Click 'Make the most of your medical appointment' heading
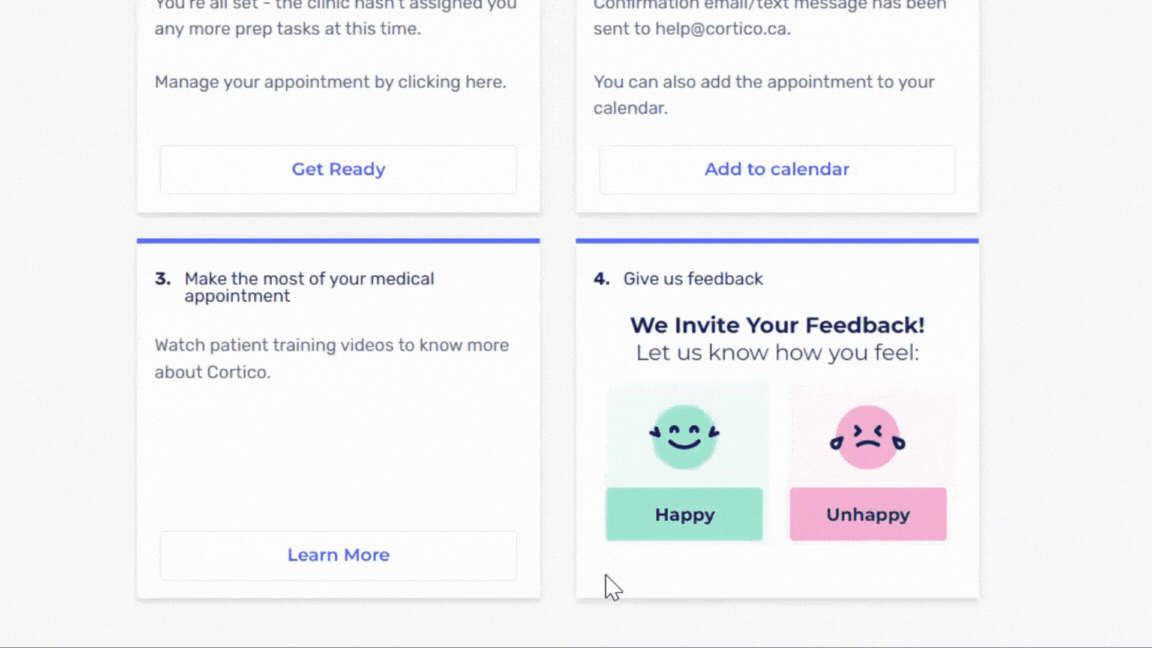 coord(309,287)
